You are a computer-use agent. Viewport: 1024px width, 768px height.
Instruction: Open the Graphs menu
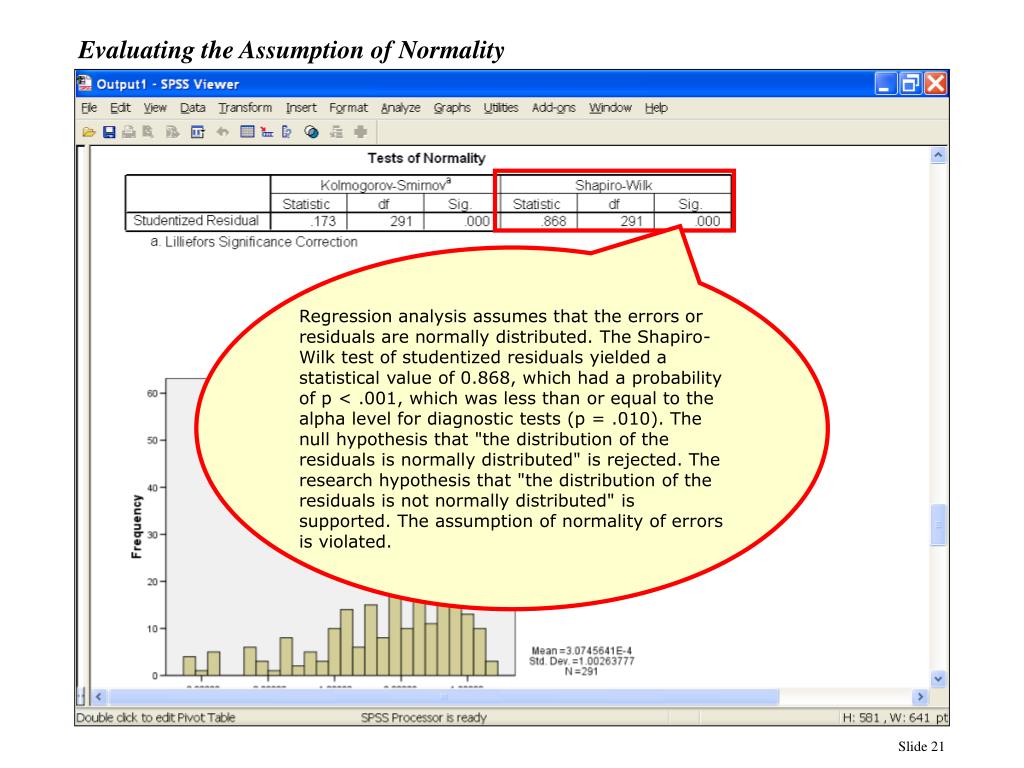point(452,108)
